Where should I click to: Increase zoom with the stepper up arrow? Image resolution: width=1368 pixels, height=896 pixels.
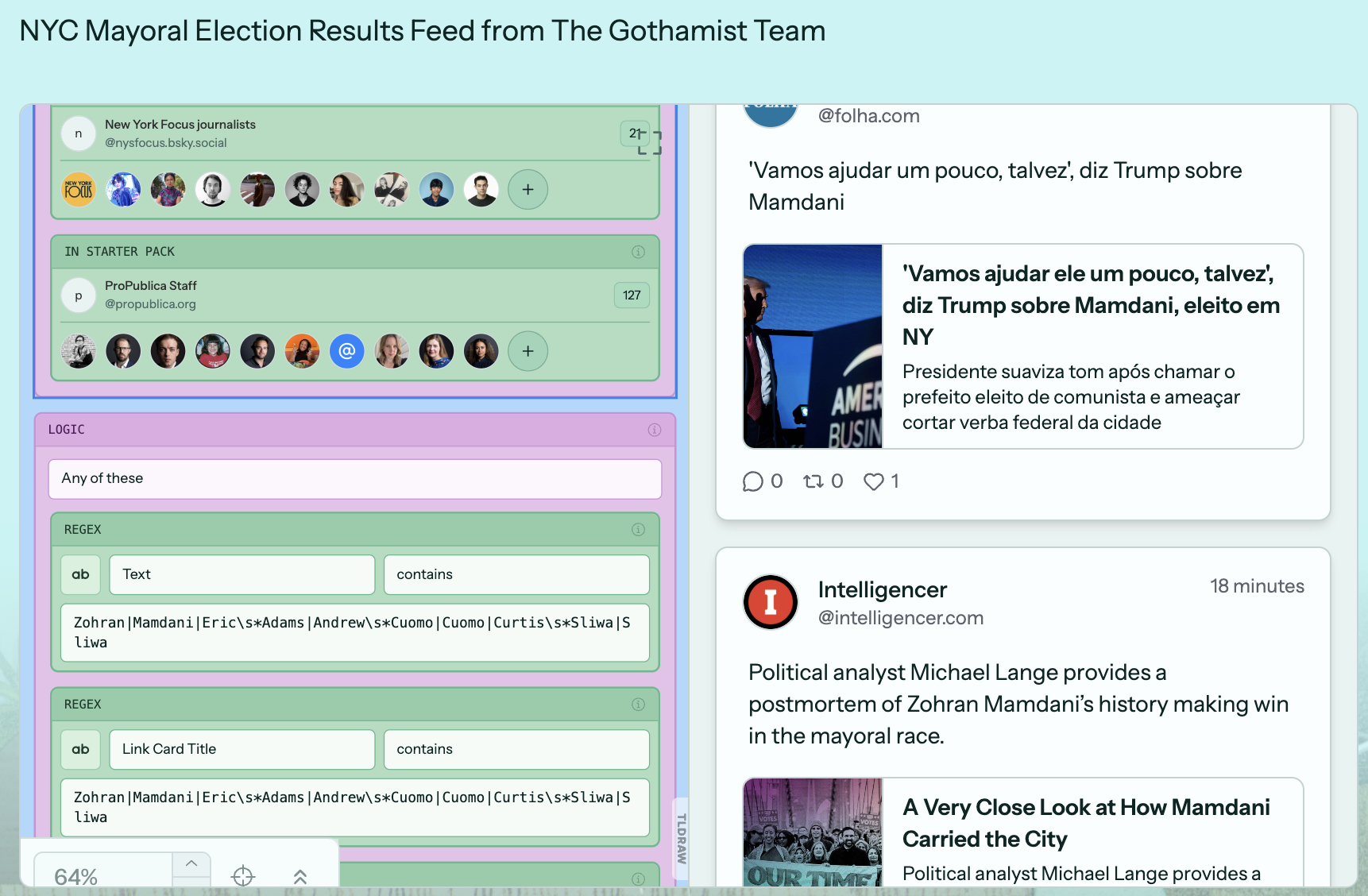click(191, 863)
